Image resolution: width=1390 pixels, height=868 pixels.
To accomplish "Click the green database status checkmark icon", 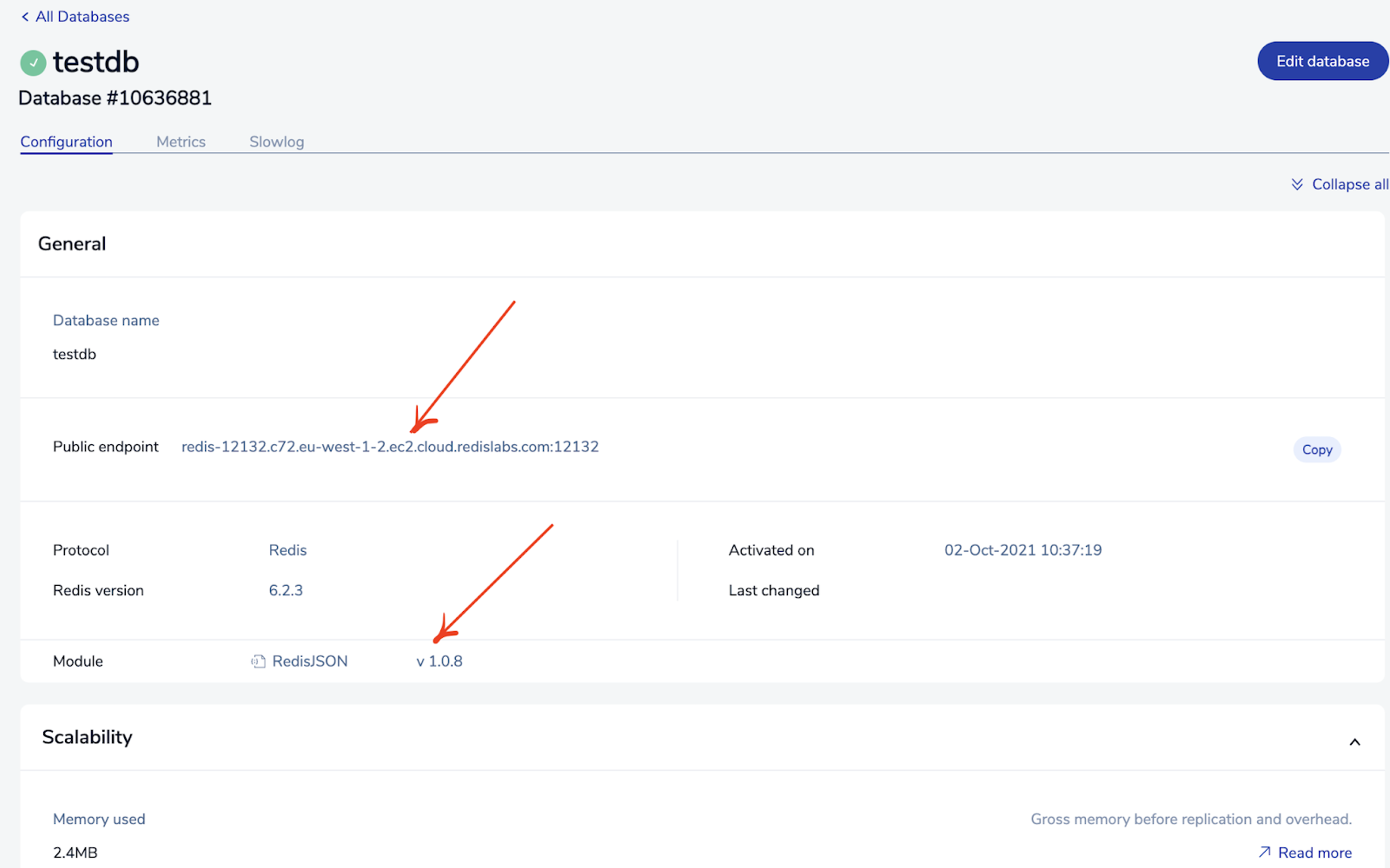I will click(x=33, y=63).
